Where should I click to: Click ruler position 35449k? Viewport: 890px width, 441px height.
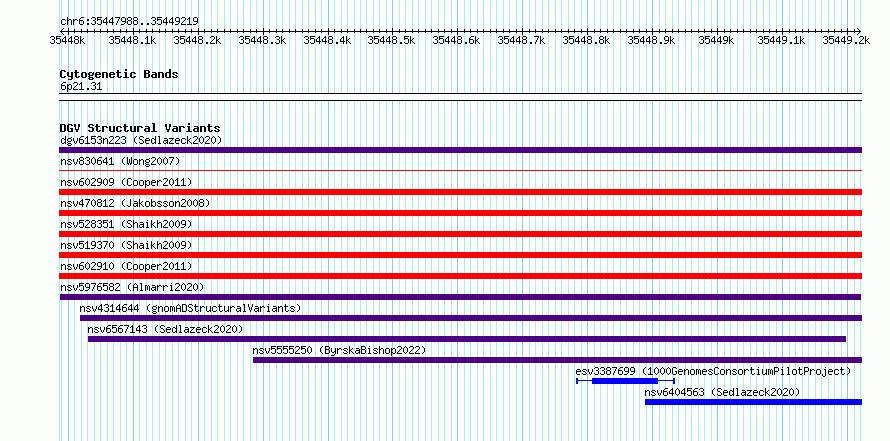coord(716,40)
